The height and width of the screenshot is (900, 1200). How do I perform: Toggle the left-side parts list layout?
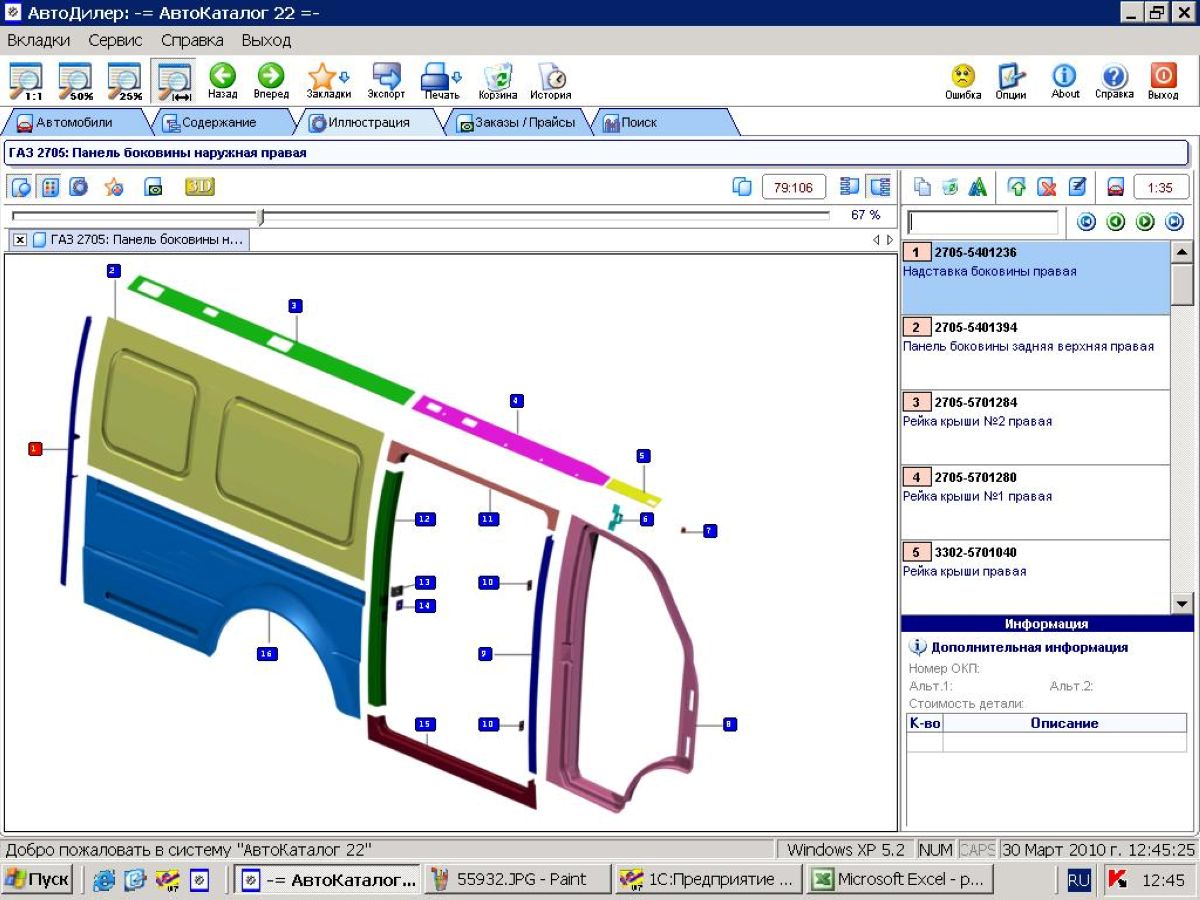coord(850,187)
